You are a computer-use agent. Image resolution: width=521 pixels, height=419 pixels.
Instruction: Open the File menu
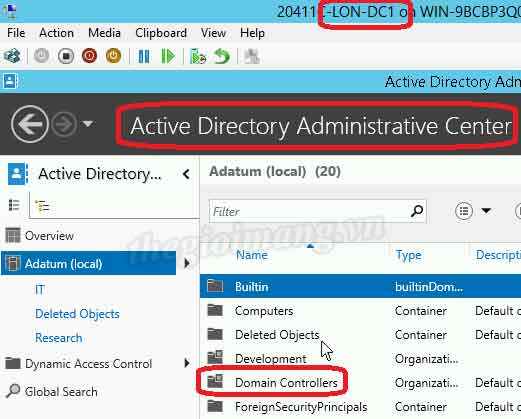[16, 33]
